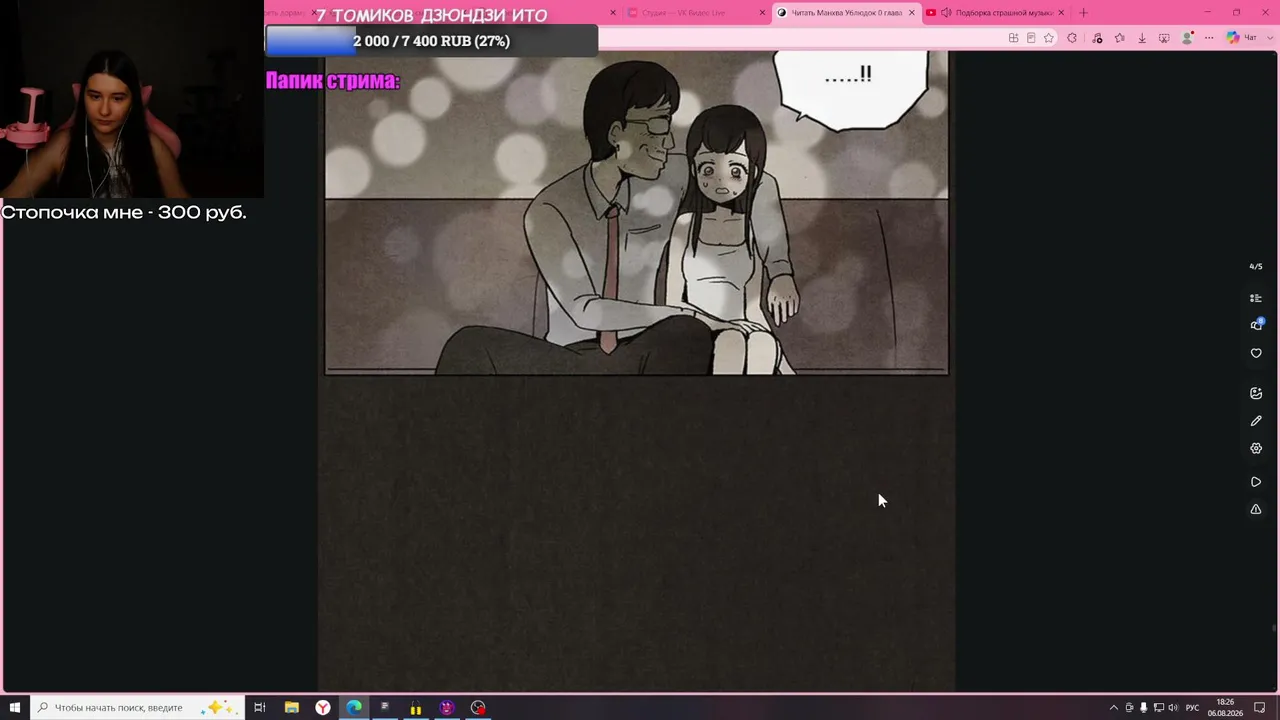Open the volume control in system tray
Viewport: 1280px width, 720px height.
pyautogui.click(x=1173, y=708)
